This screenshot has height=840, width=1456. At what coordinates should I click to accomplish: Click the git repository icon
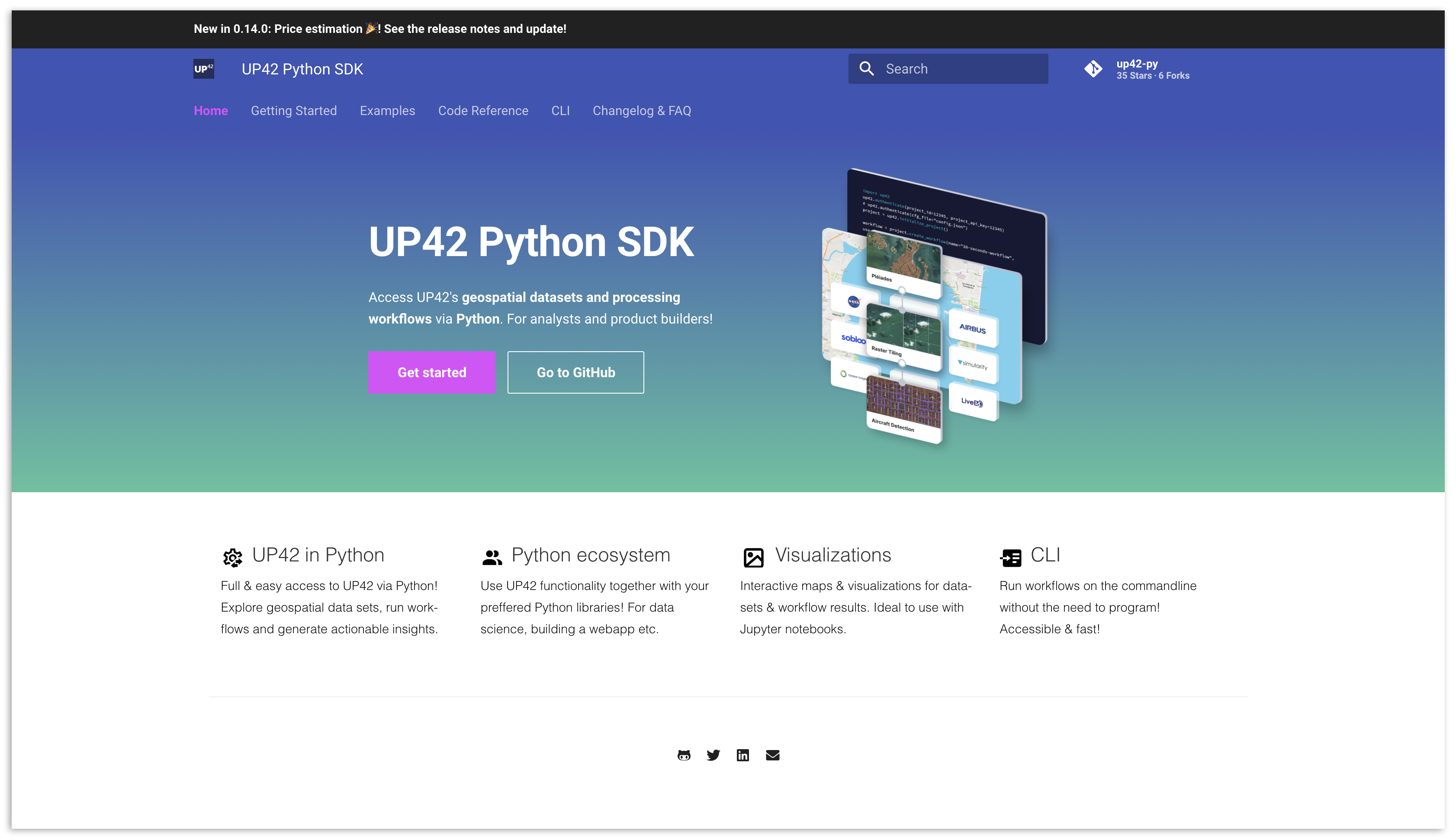pyautogui.click(x=1093, y=69)
